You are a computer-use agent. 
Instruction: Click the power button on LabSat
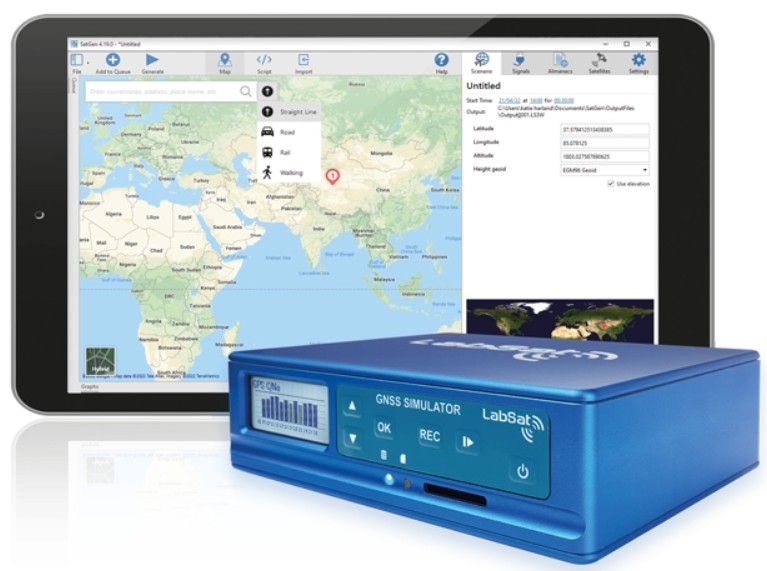(x=522, y=472)
